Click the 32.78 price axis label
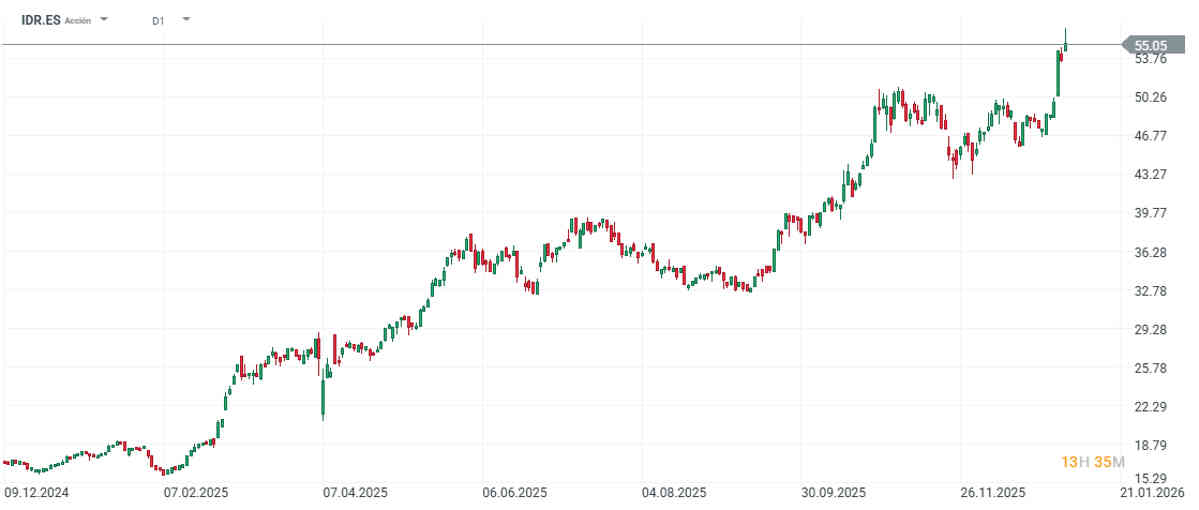Image resolution: width=1199 pixels, height=510 pixels. [1152, 291]
